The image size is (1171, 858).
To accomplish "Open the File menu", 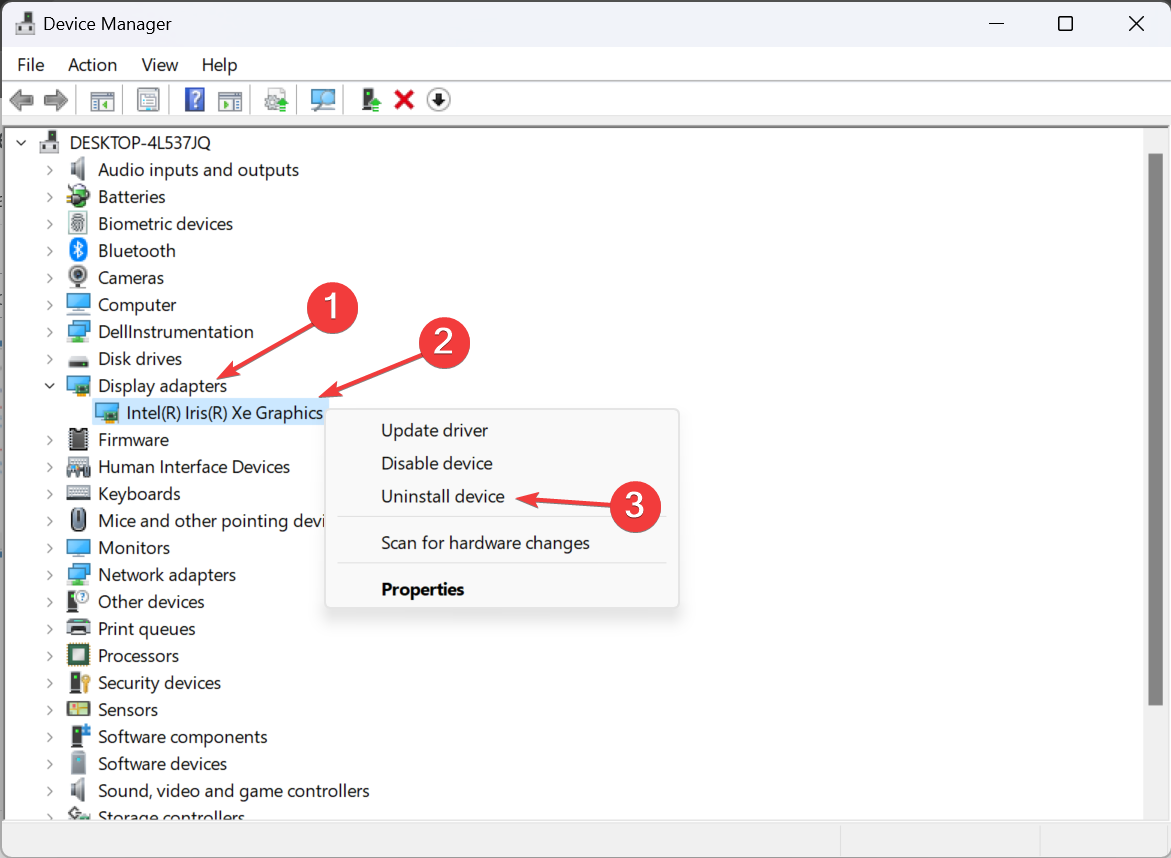I will pyautogui.click(x=31, y=65).
